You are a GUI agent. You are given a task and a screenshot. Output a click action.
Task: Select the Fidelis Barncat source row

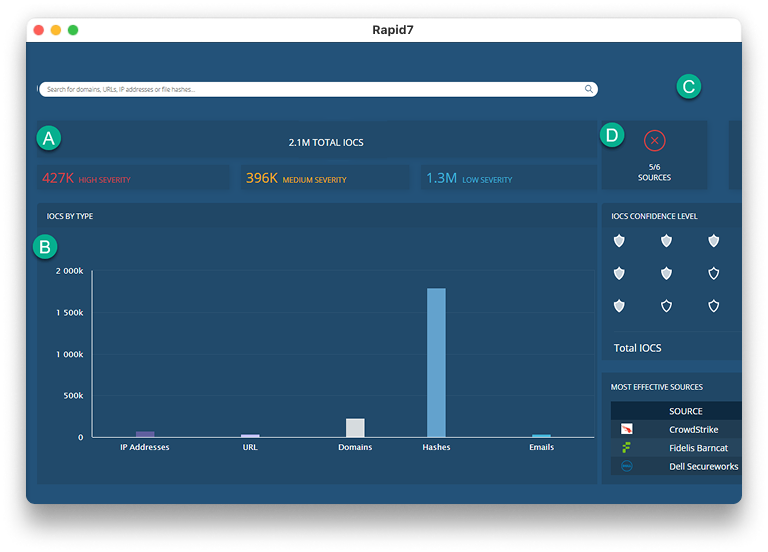coord(676,448)
